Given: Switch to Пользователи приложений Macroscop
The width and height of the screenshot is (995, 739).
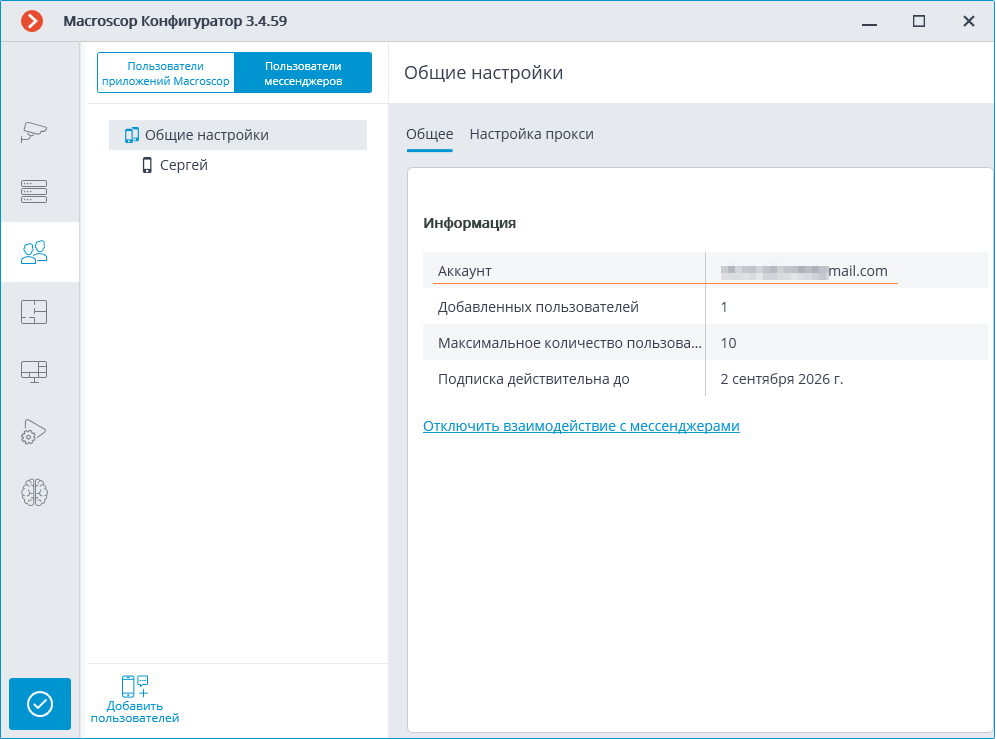Looking at the screenshot, I should point(166,73).
